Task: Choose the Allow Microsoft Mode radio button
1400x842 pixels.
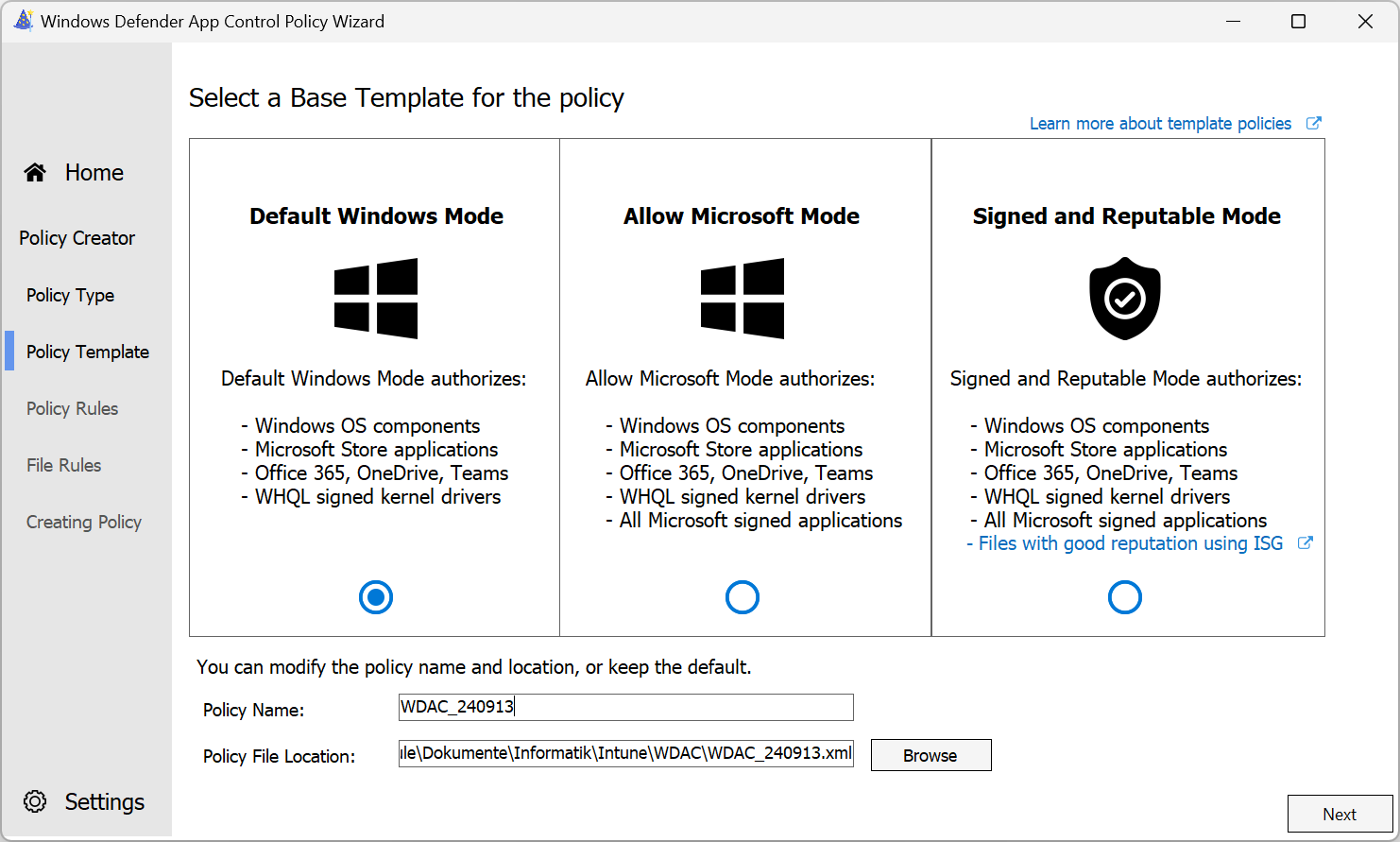Action: [742, 597]
